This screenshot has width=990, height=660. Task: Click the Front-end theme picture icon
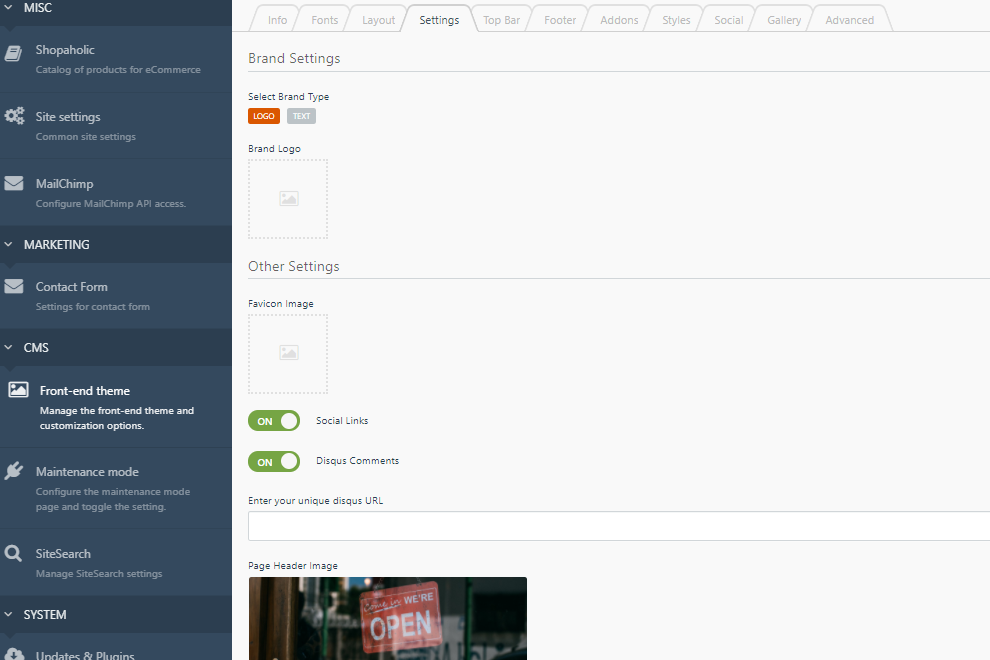click(x=18, y=389)
